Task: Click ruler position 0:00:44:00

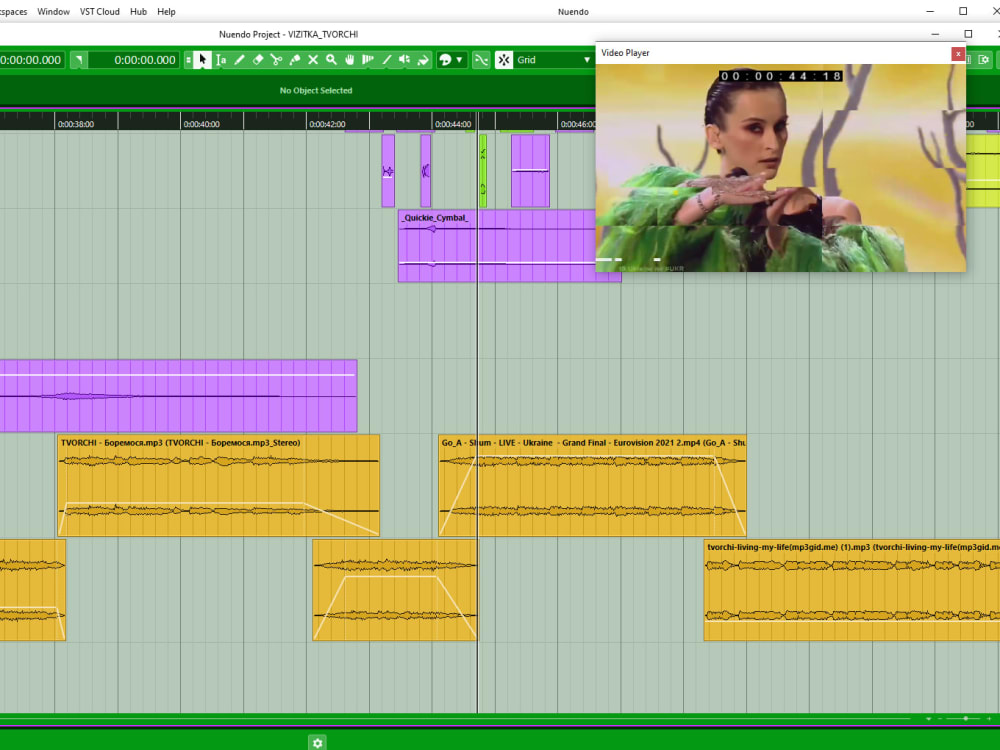Action: pos(453,124)
